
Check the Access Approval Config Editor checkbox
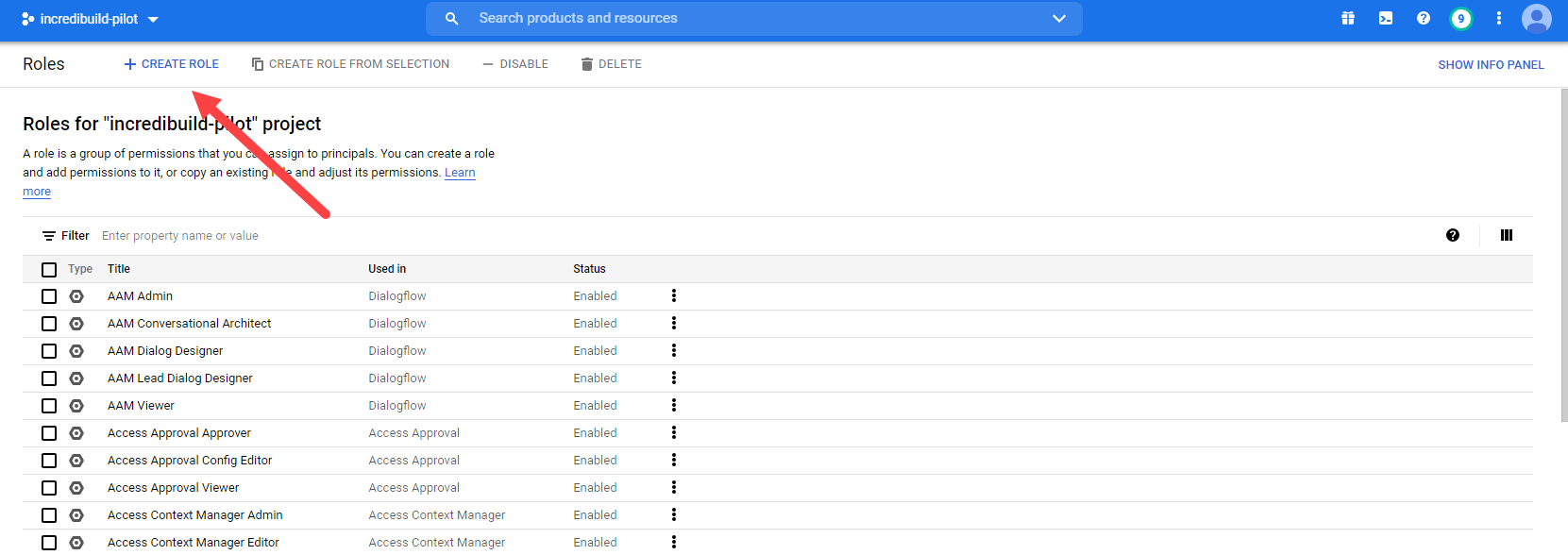(49, 461)
